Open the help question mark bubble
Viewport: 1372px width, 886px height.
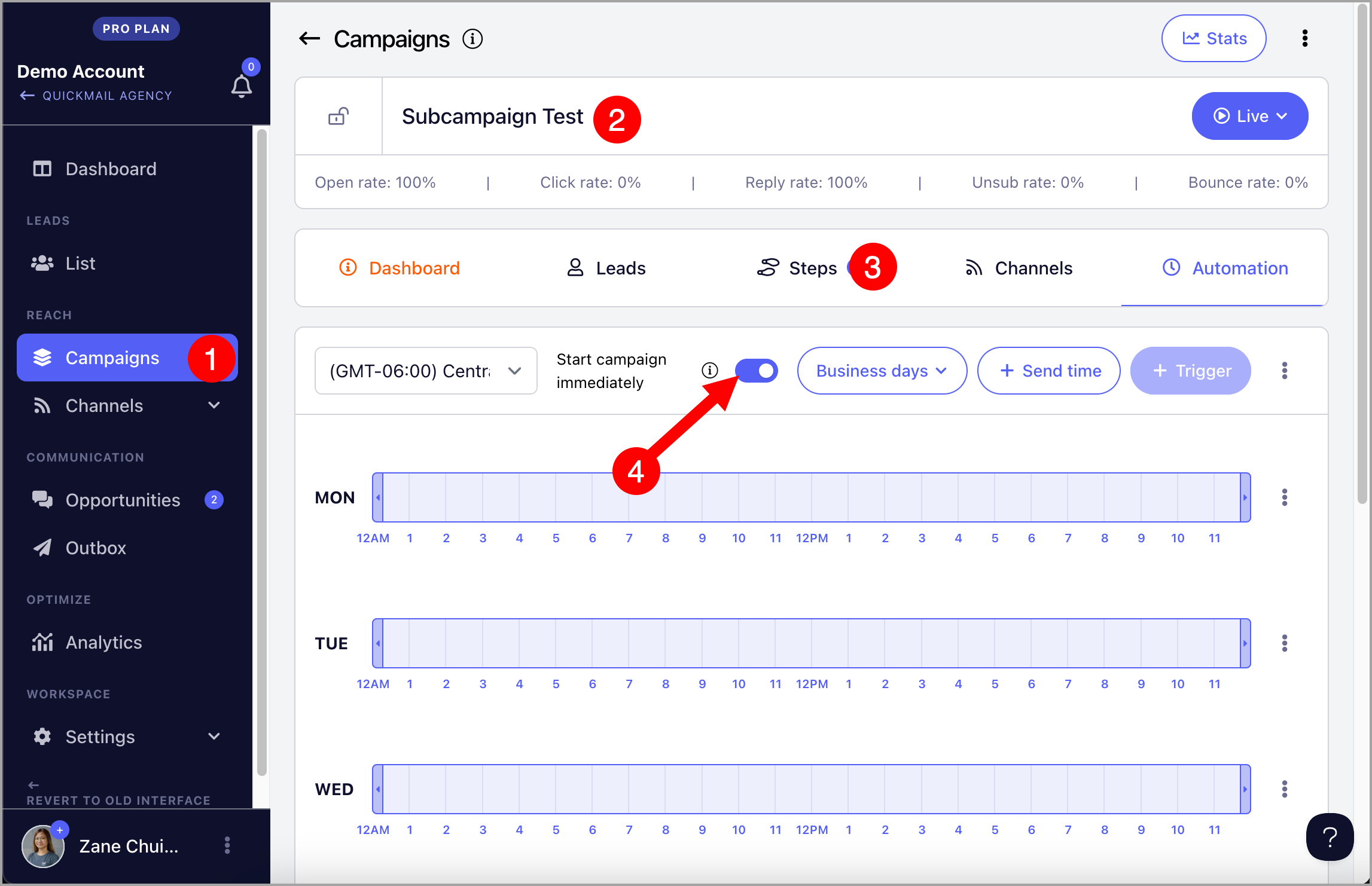(x=1330, y=837)
